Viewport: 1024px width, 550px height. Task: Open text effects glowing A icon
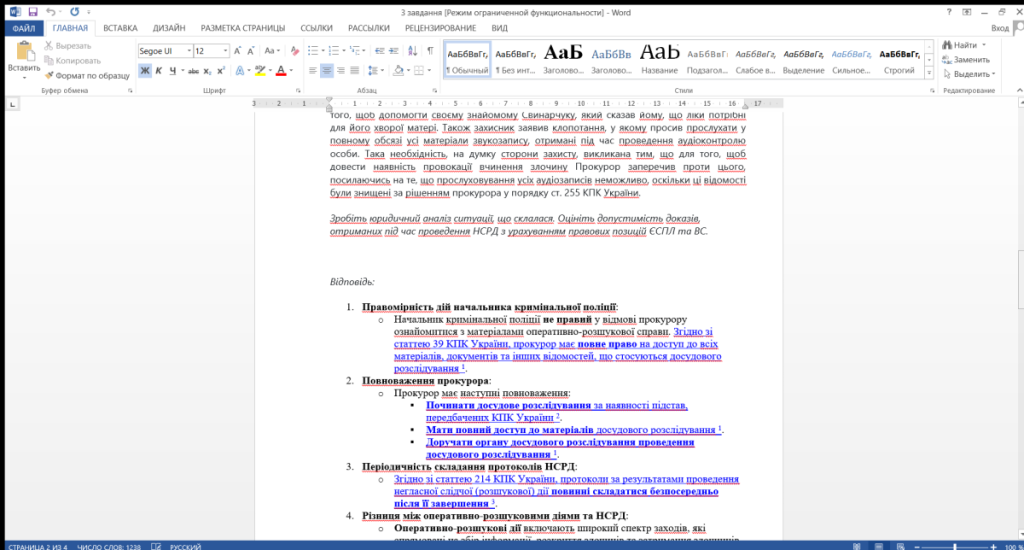240,71
